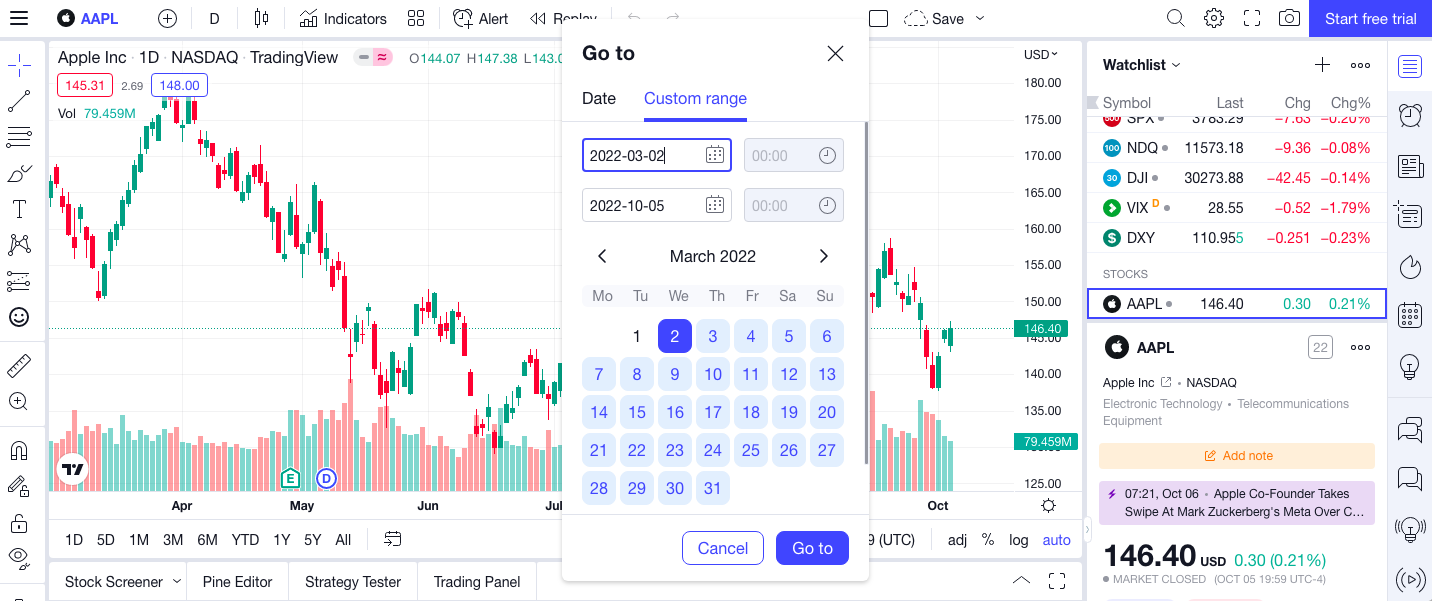Screen dimensions: 1432x601
Task: Click the 2022-03-02 date input field
Action: pyautogui.click(x=645, y=155)
